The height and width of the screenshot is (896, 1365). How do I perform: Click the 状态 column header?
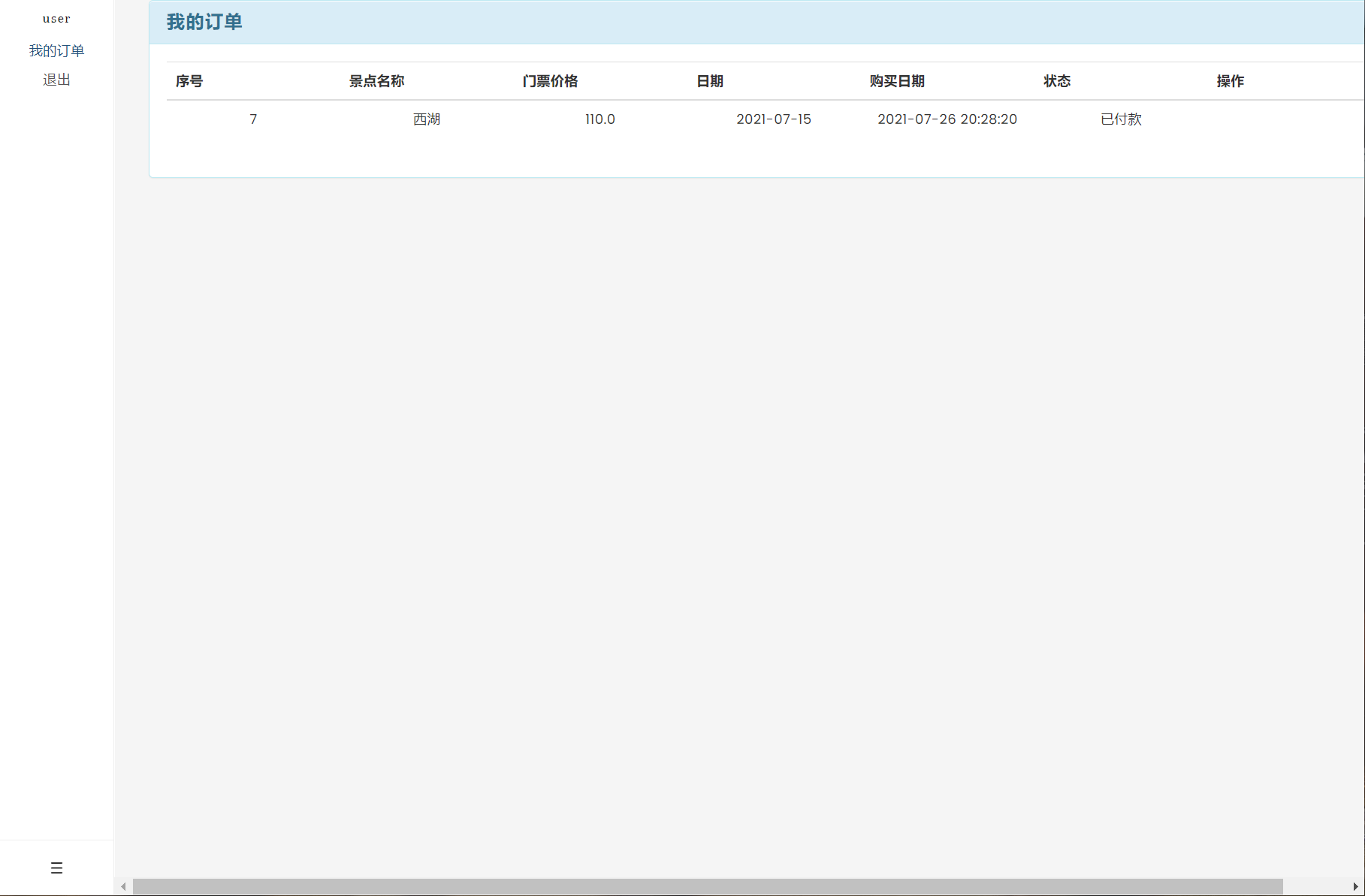tap(1056, 81)
